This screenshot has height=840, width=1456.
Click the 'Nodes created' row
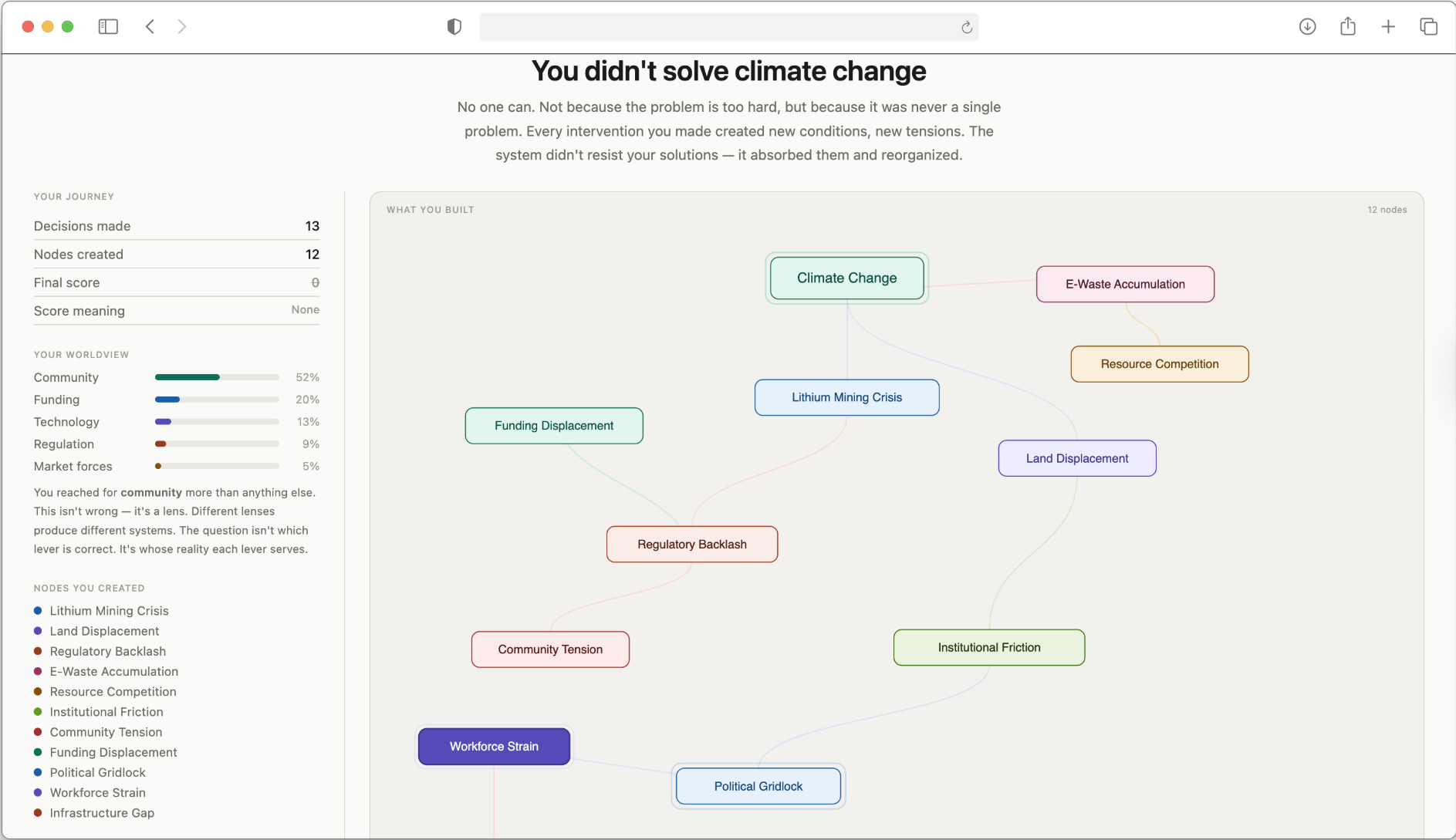coord(177,255)
